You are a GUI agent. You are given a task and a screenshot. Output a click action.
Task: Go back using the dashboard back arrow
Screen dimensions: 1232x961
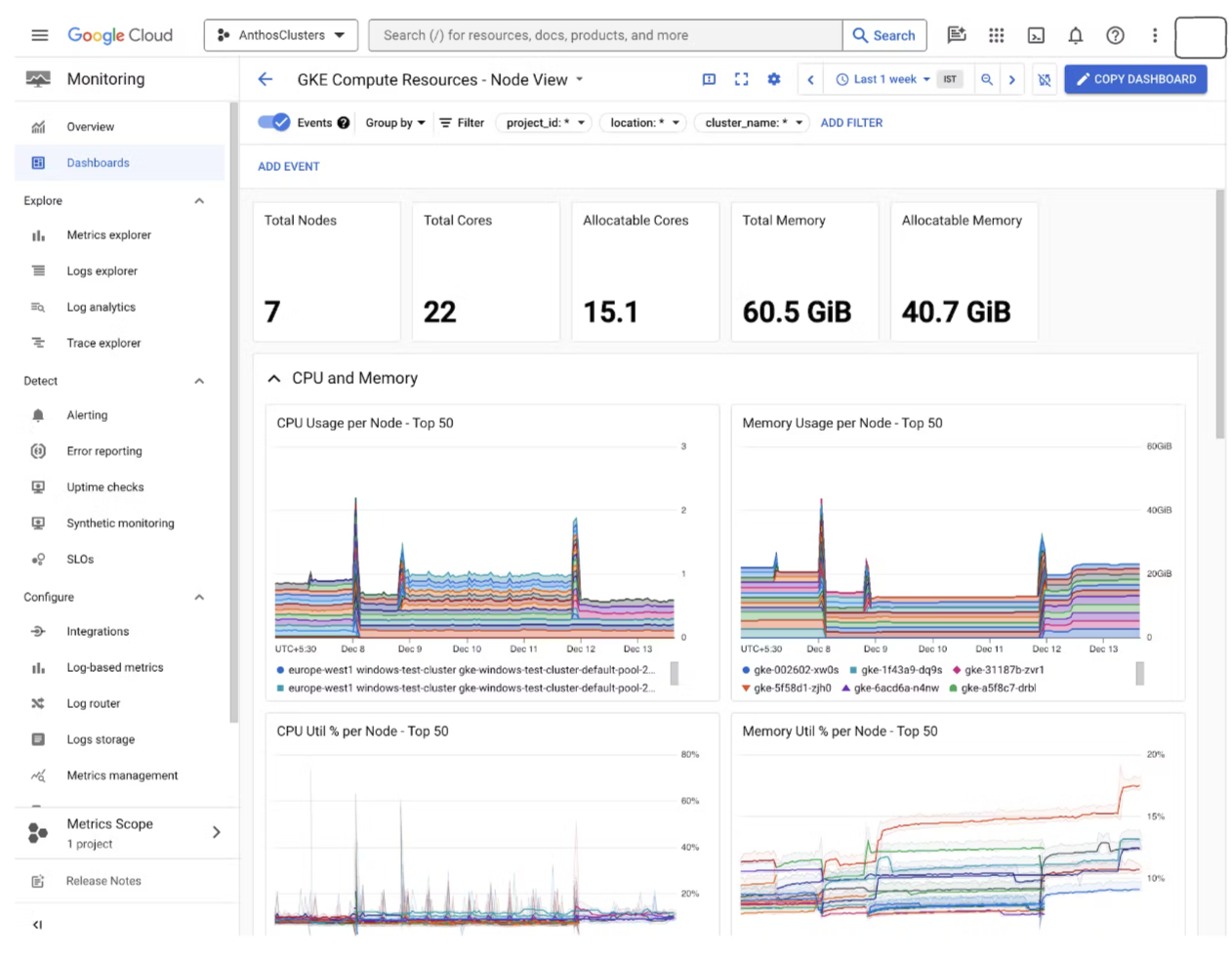[266, 79]
